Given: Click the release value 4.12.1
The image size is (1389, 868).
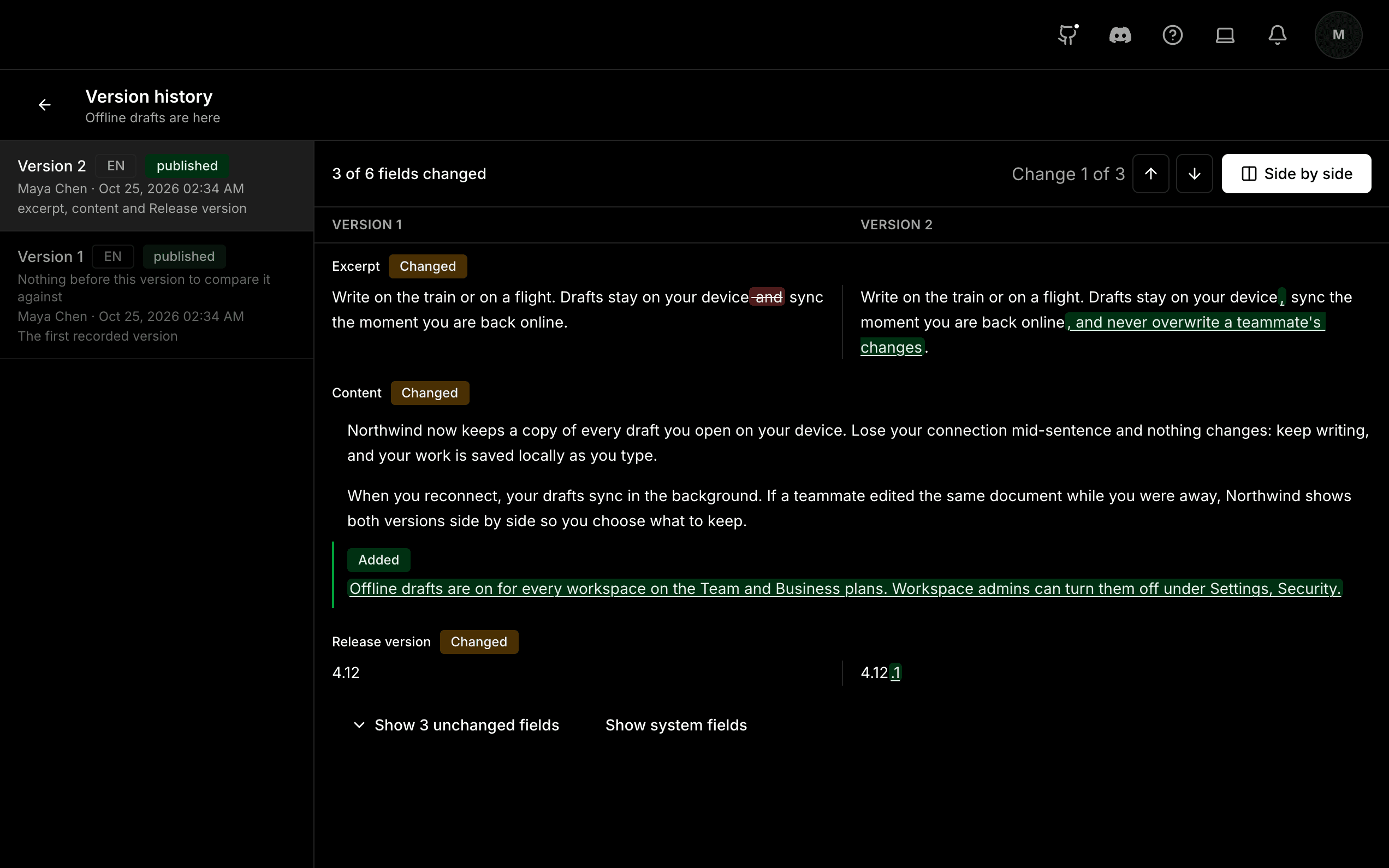Looking at the screenshot, I should coord(881,673).
